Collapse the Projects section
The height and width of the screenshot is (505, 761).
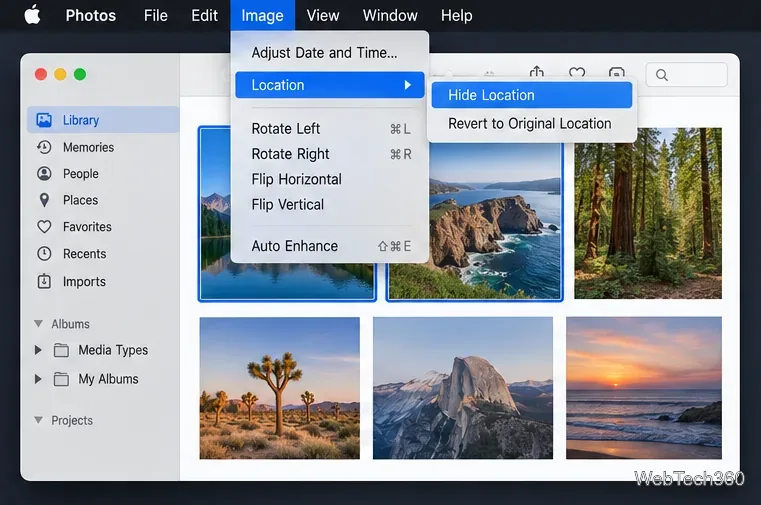pos(38,420)
